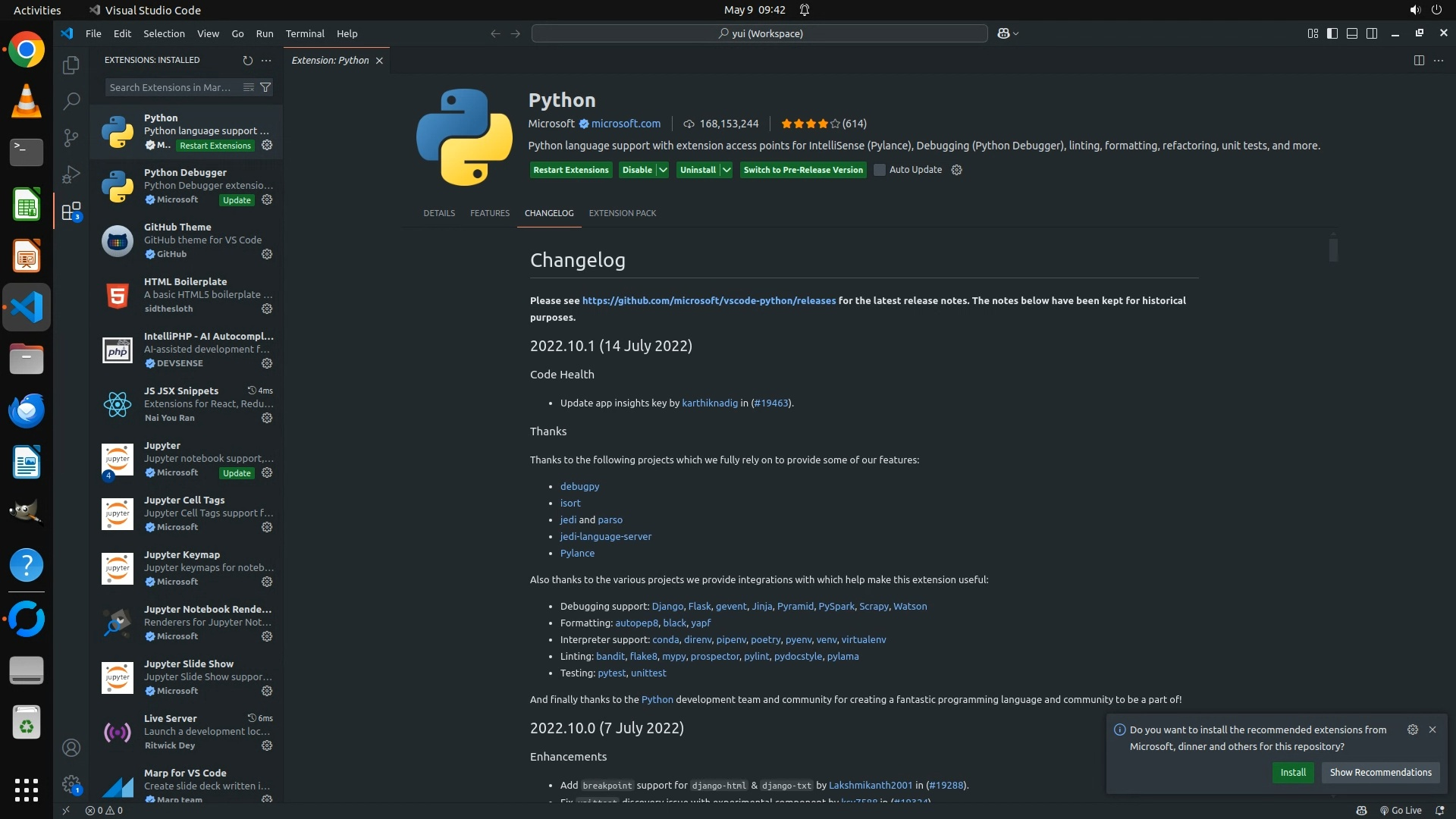This screenshot has width=1456, height=819.
Task: Open the Explorer view in activity bar
Action: (x=71, y=65)
